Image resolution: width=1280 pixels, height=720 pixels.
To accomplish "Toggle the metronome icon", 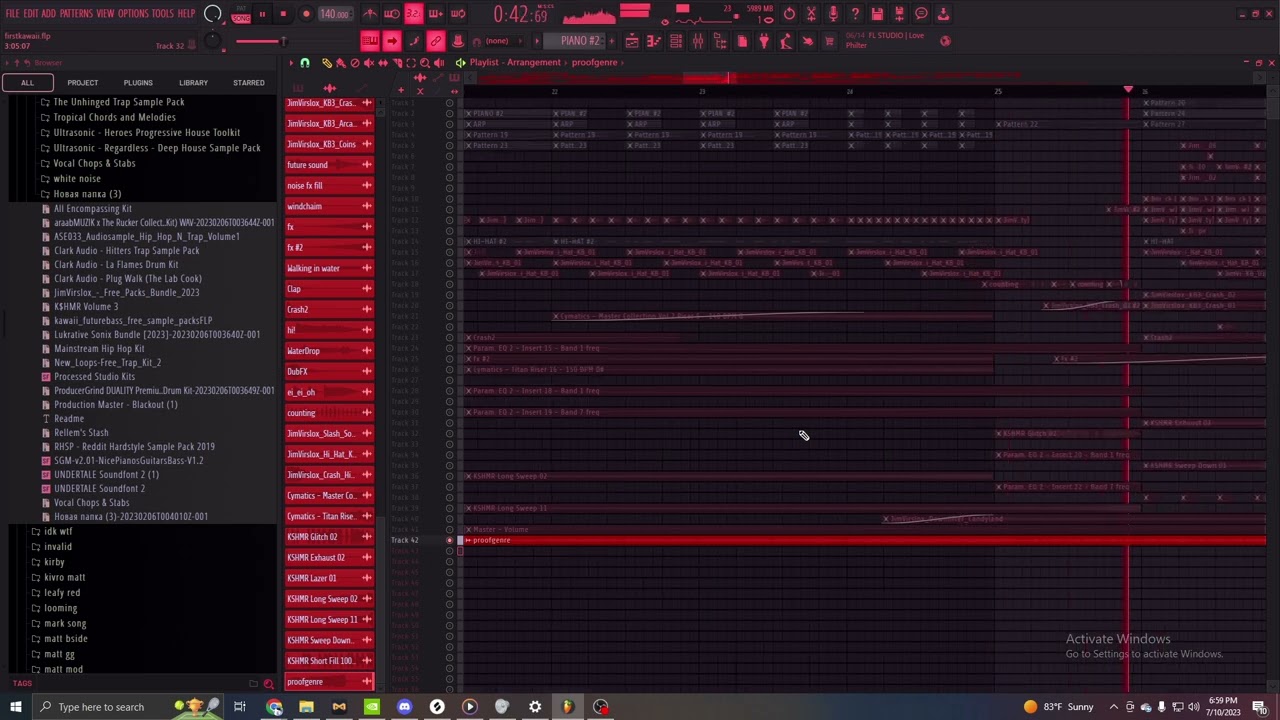I will pyautogui.click(x=370, y=14).
